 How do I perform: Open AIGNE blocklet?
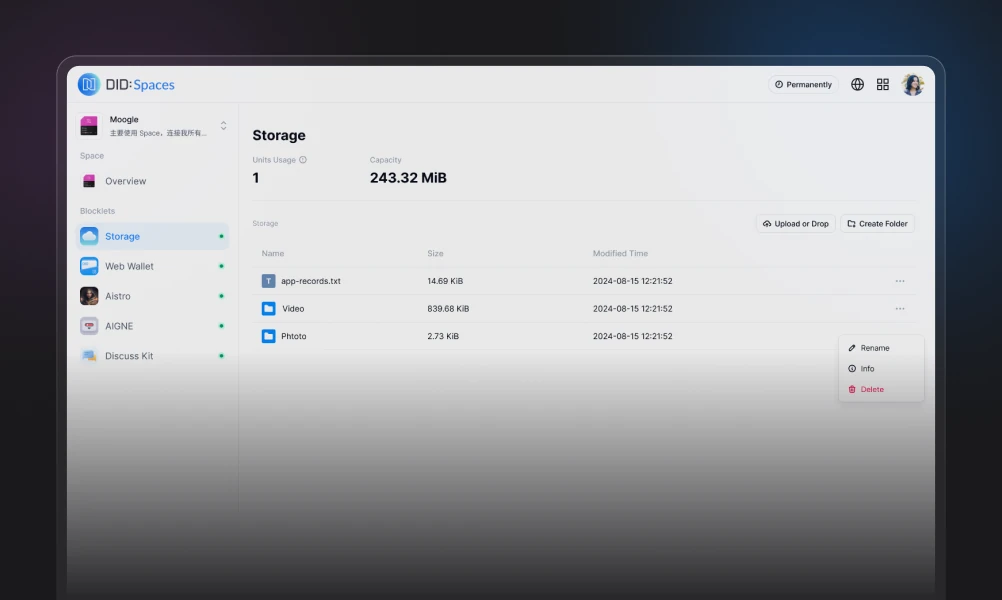[x=152, y=326]
